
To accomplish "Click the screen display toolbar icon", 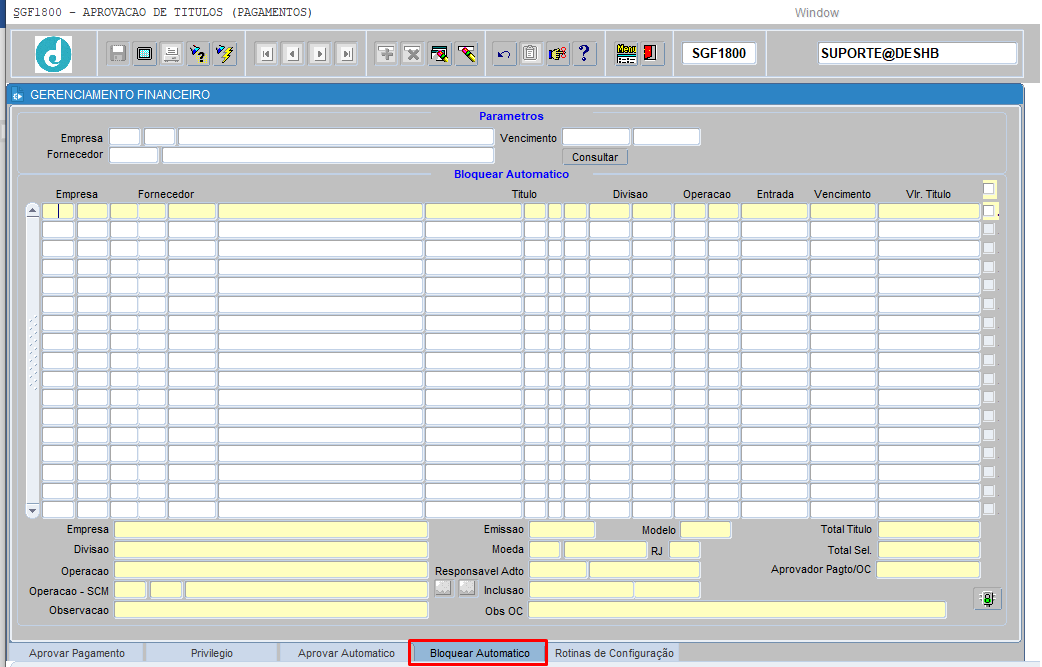I will tap(144, 54).
